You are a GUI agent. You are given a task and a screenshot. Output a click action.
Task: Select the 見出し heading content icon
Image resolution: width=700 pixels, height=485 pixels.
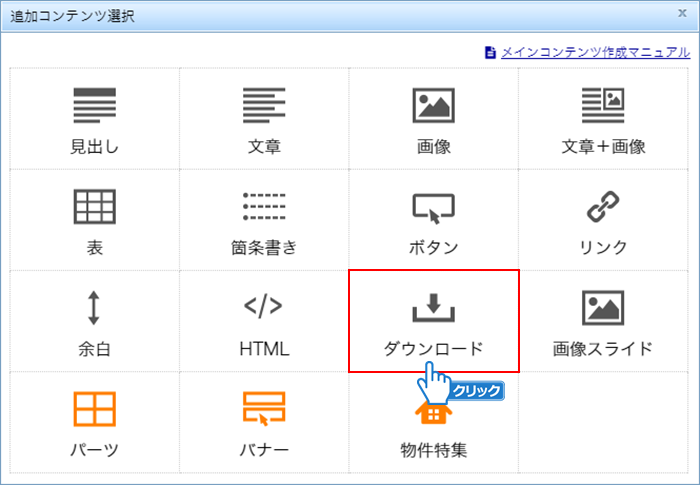pyautogui.click(x=95, y=105)
